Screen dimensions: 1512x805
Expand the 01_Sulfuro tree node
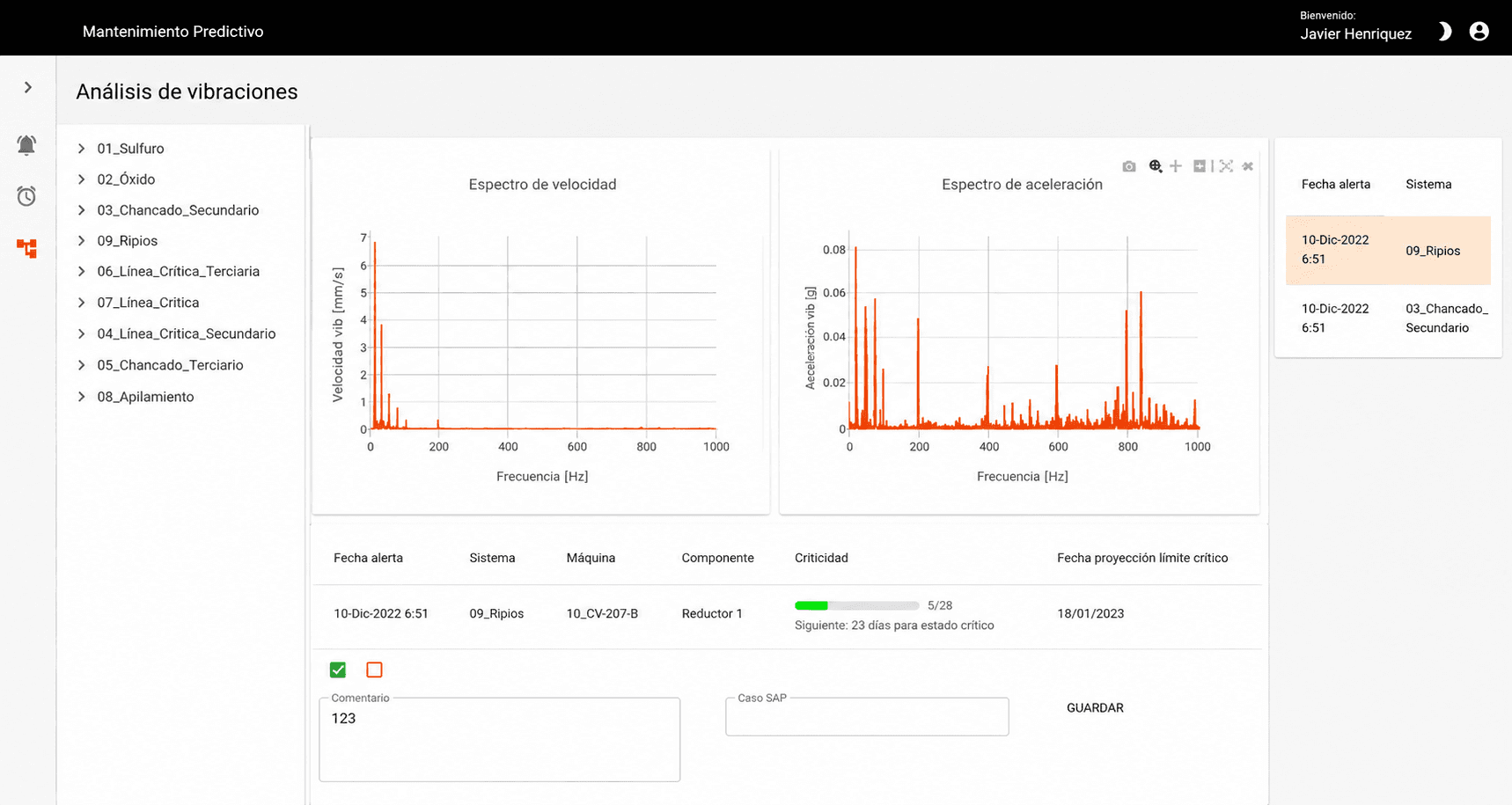pos(81,149)
